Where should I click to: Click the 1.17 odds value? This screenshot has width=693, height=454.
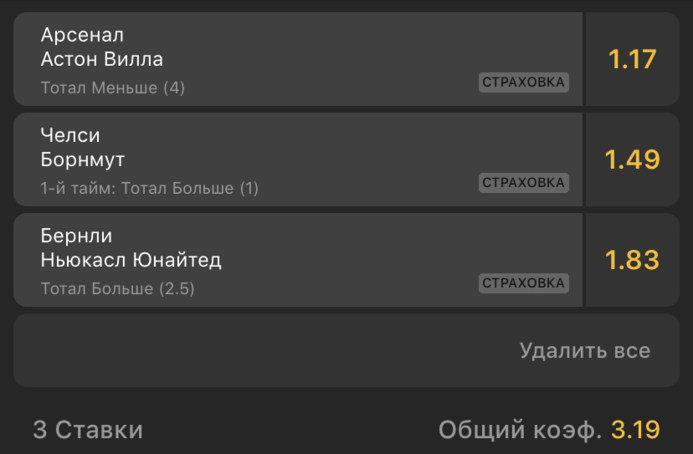click(632, 59)
